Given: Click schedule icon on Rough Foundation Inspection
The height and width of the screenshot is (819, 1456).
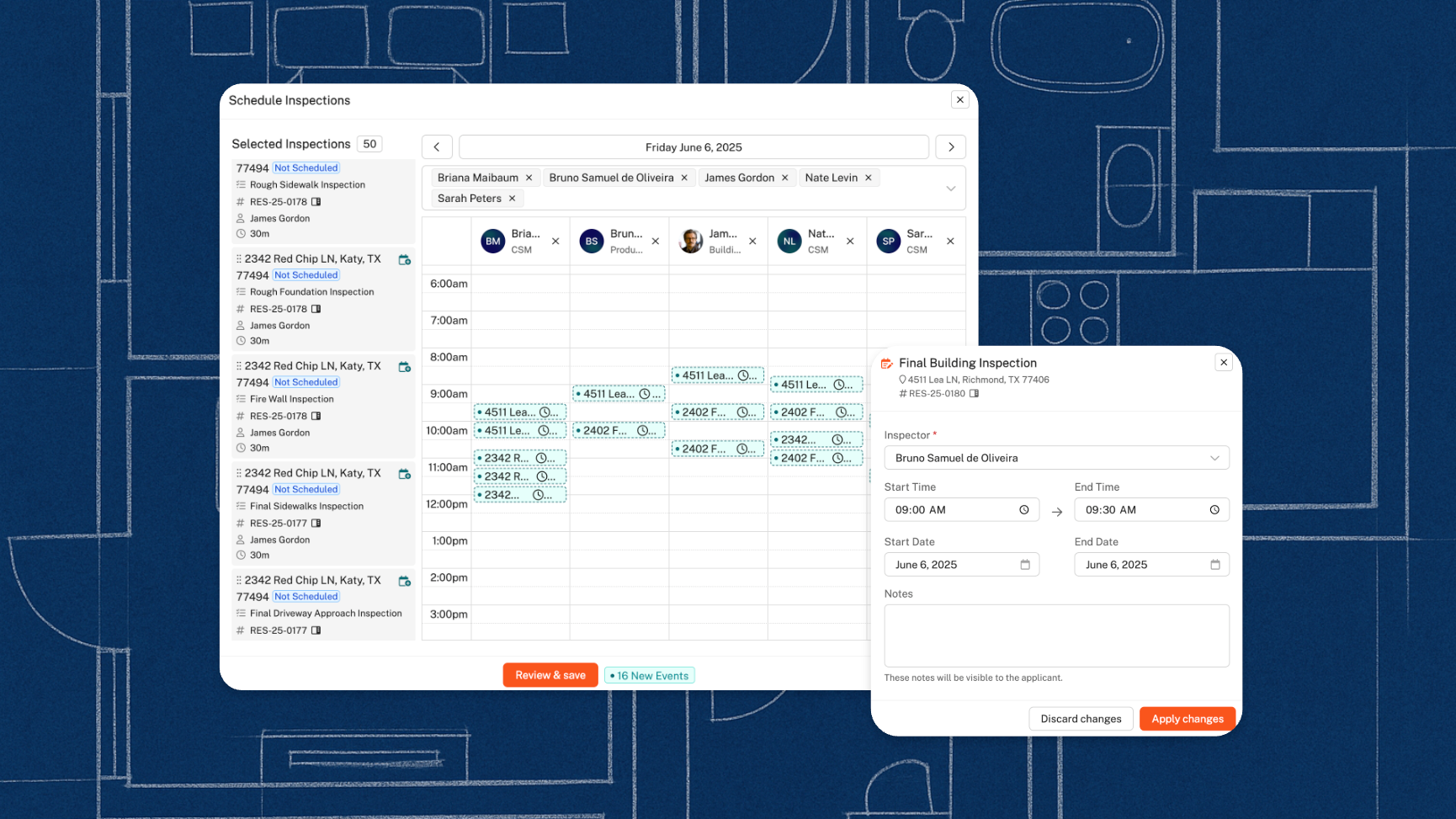Looking at the screenshot, I should [x=405, y=259].
